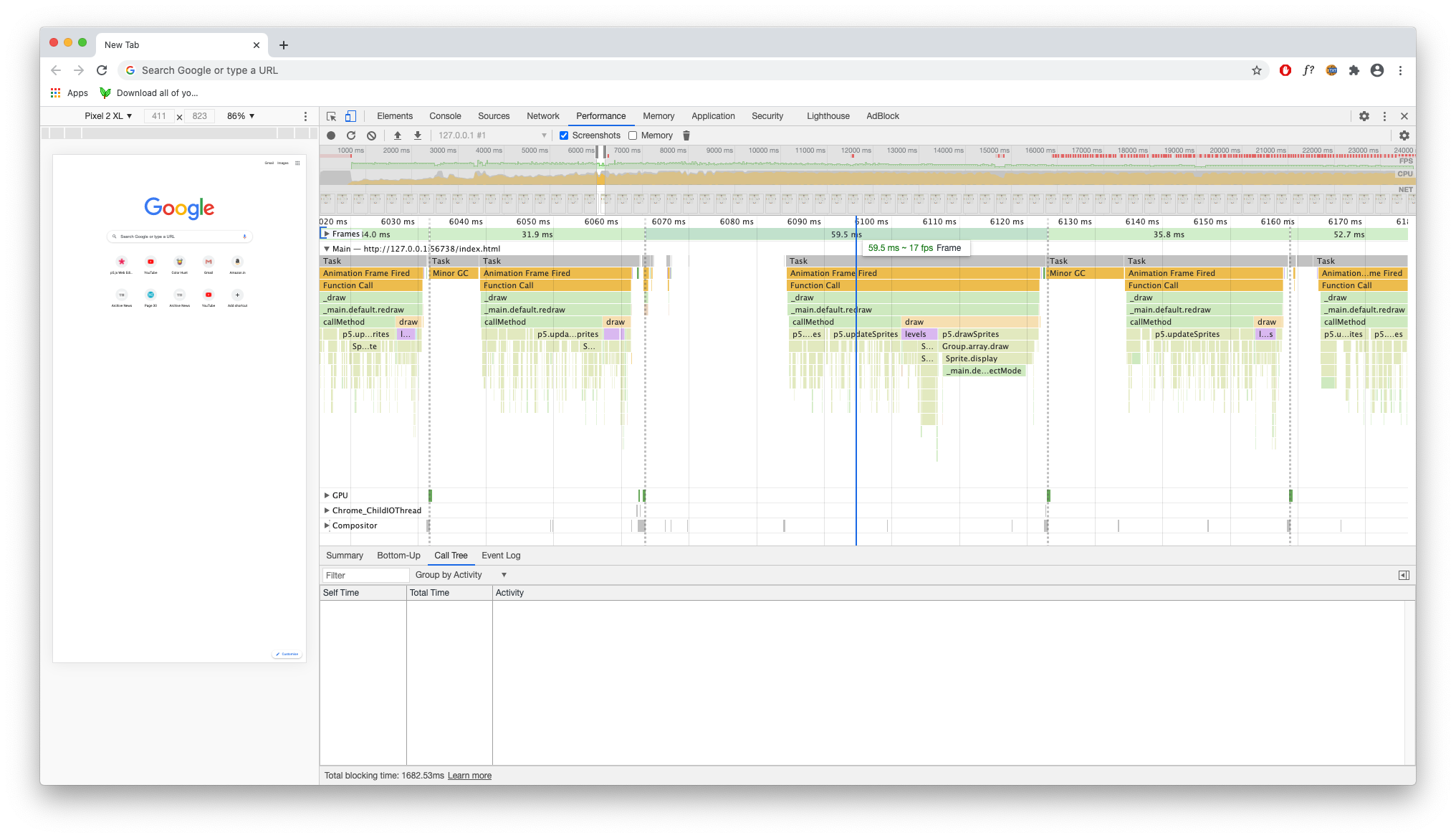The width and height of the screenshot is (1456, 838).
Task: Click the trash collect garbage icon
Action: [686, 135]
